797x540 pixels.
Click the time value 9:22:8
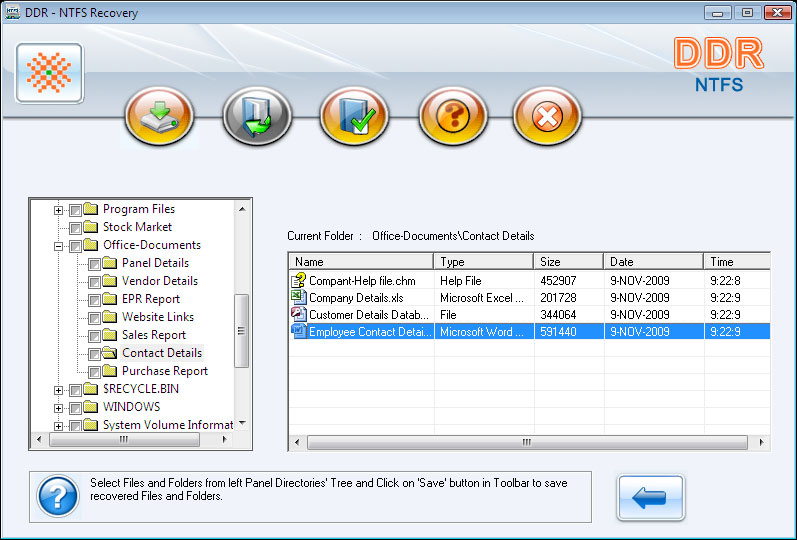725,280
